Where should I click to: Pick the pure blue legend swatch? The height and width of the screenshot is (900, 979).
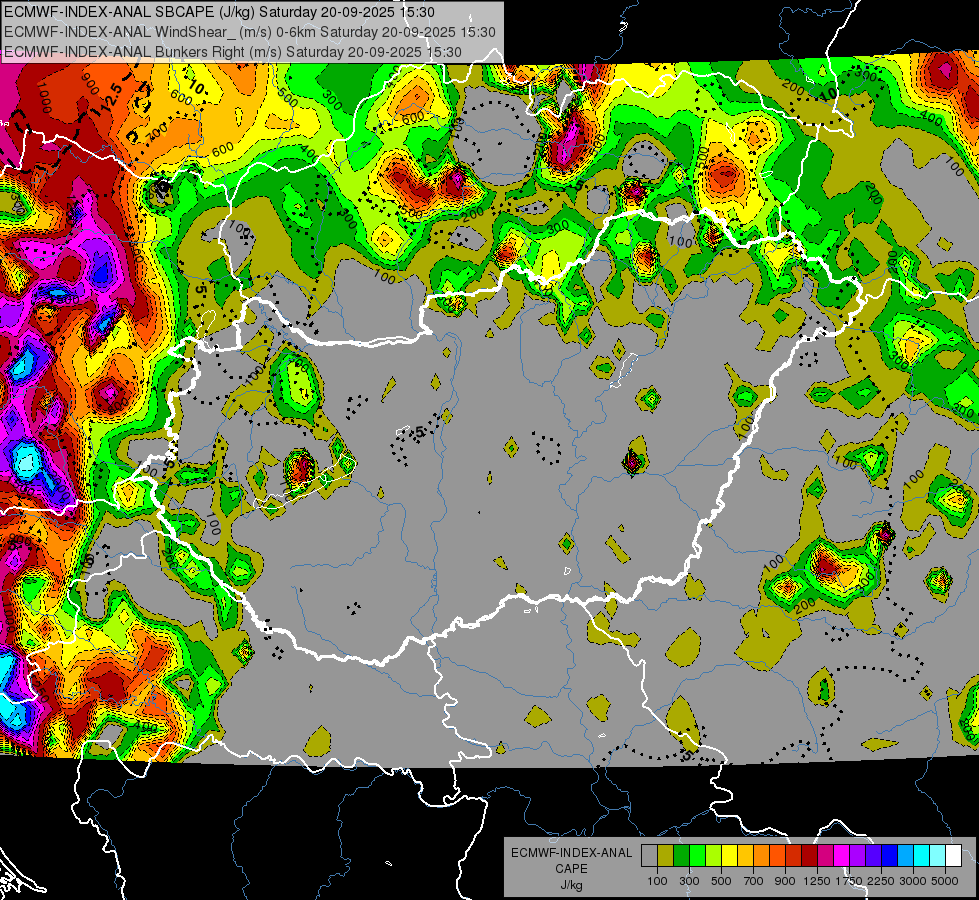pos(890,856)
